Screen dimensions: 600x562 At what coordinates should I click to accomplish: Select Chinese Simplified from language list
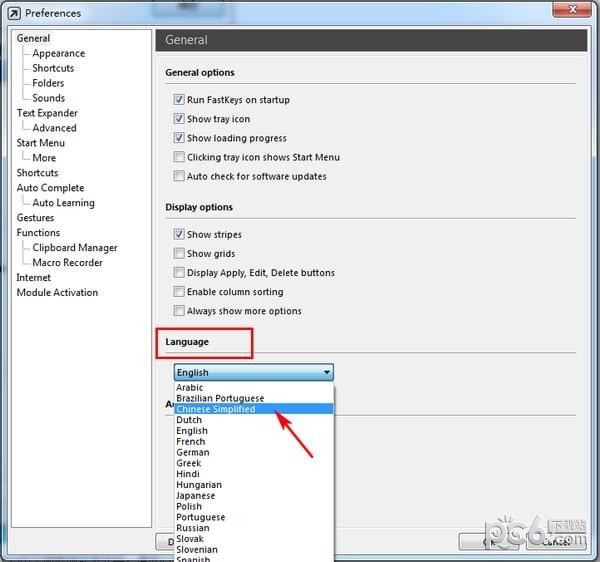215,409
